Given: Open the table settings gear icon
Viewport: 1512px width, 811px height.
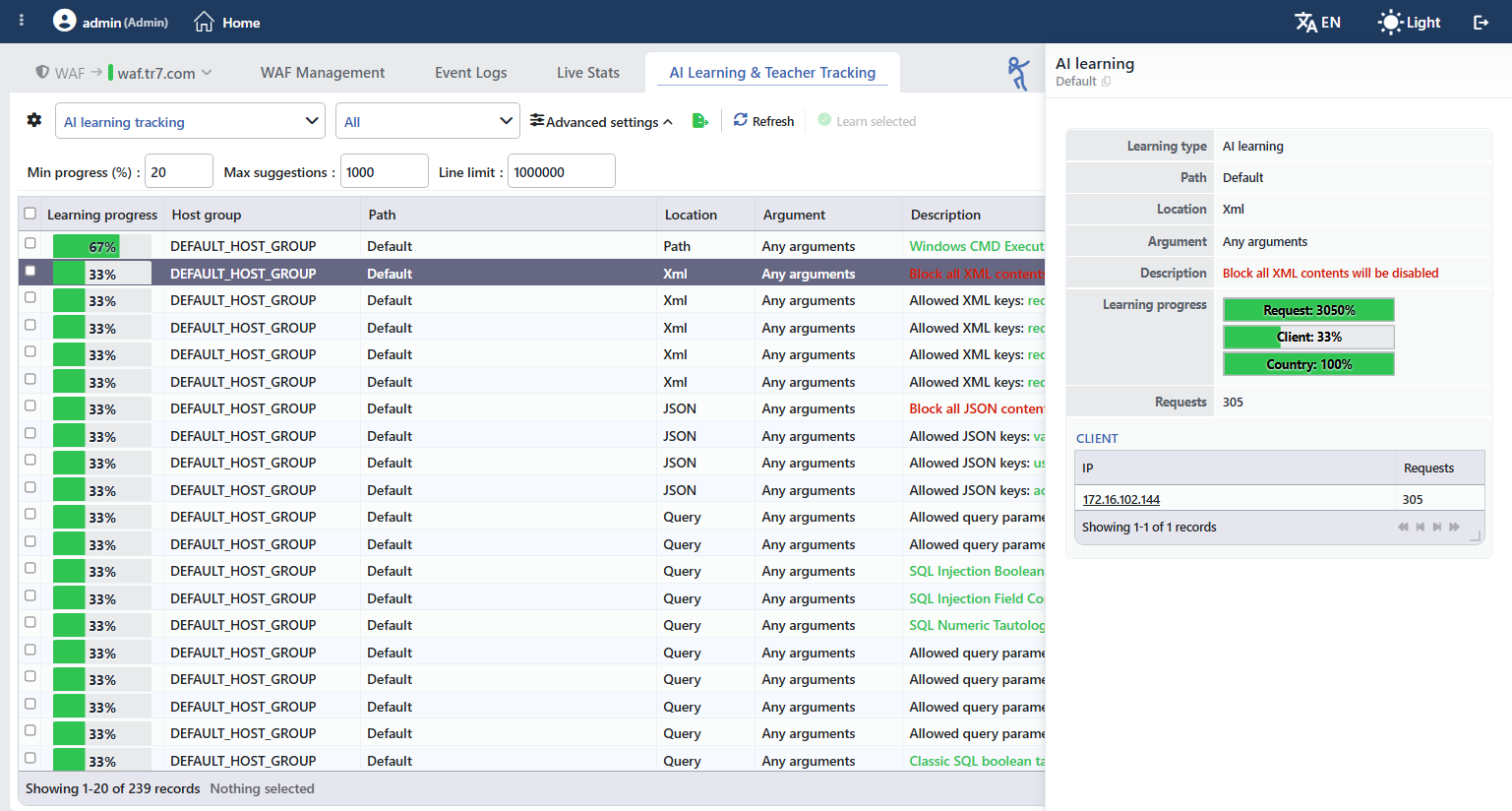Looking at the screenshot, I should click(34, 120).
